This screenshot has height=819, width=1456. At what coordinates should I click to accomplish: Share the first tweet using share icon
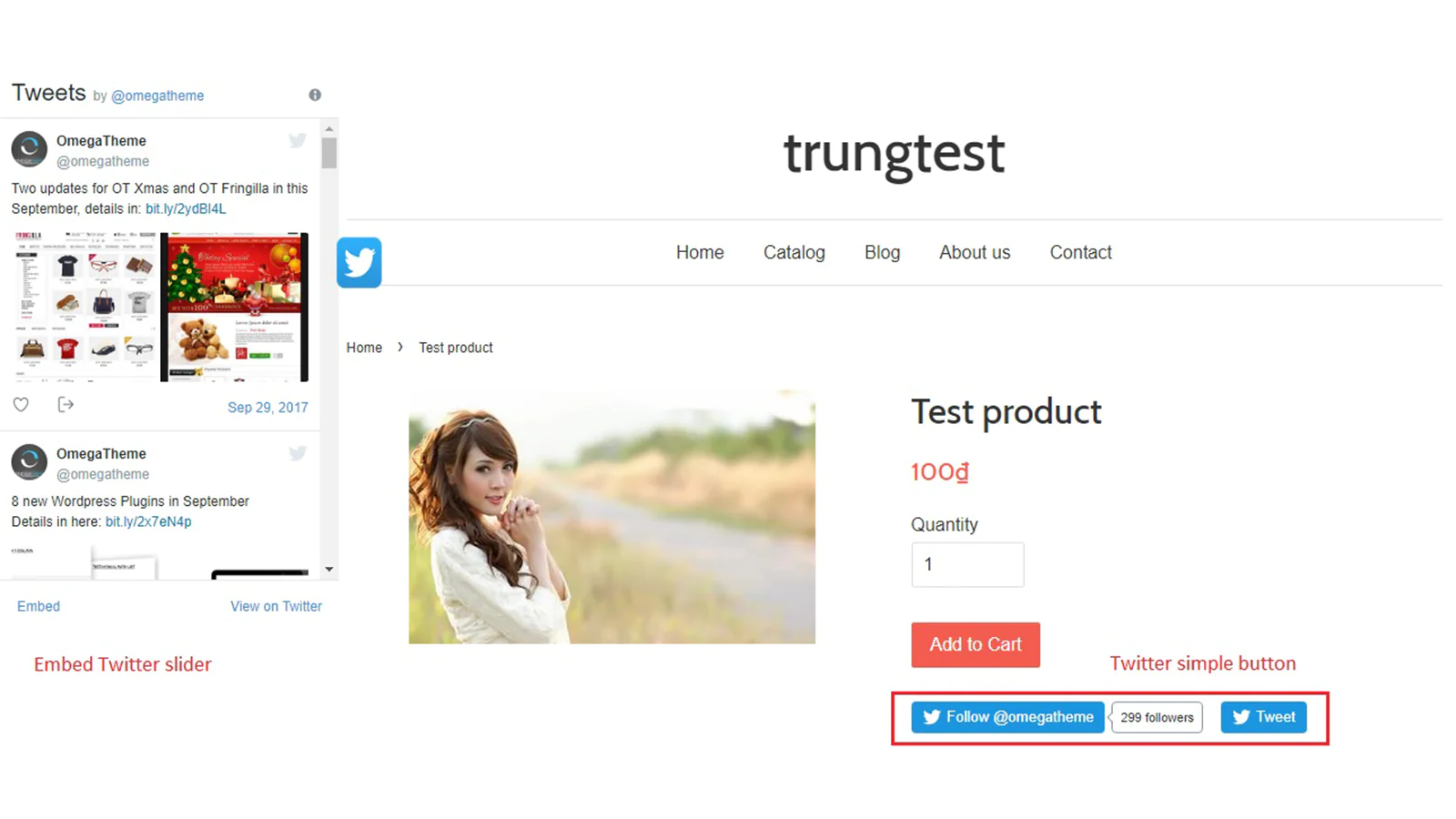[x=66, y=404]
